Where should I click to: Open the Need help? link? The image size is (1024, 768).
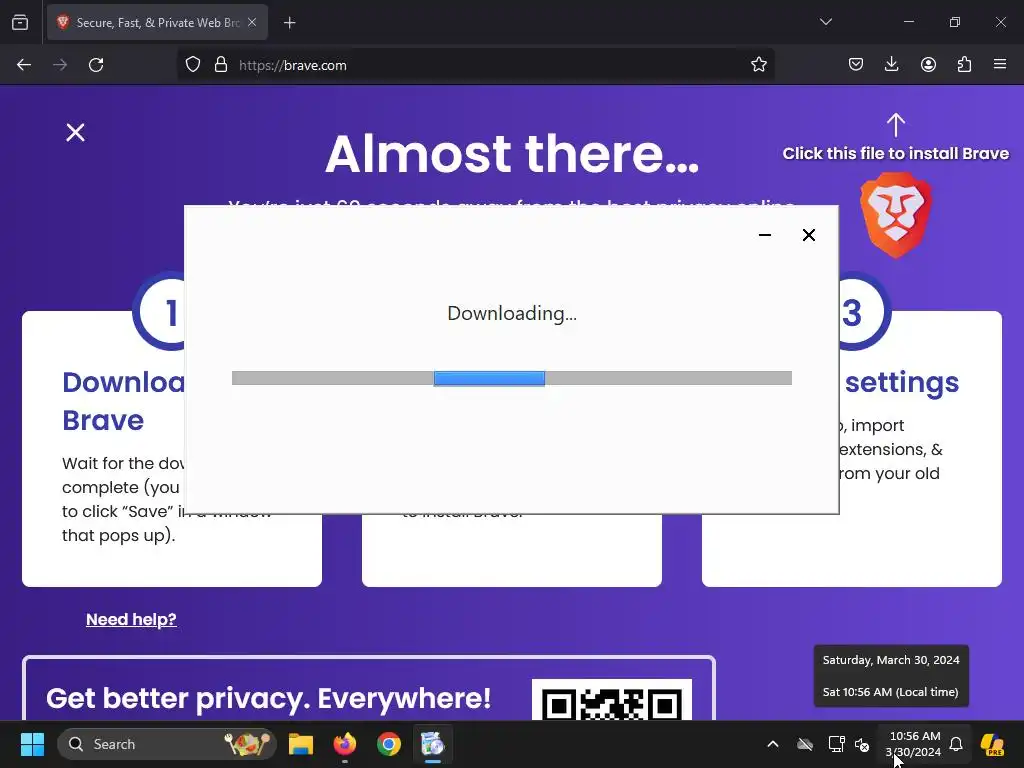pyautogui.click(x=131, y=619)
